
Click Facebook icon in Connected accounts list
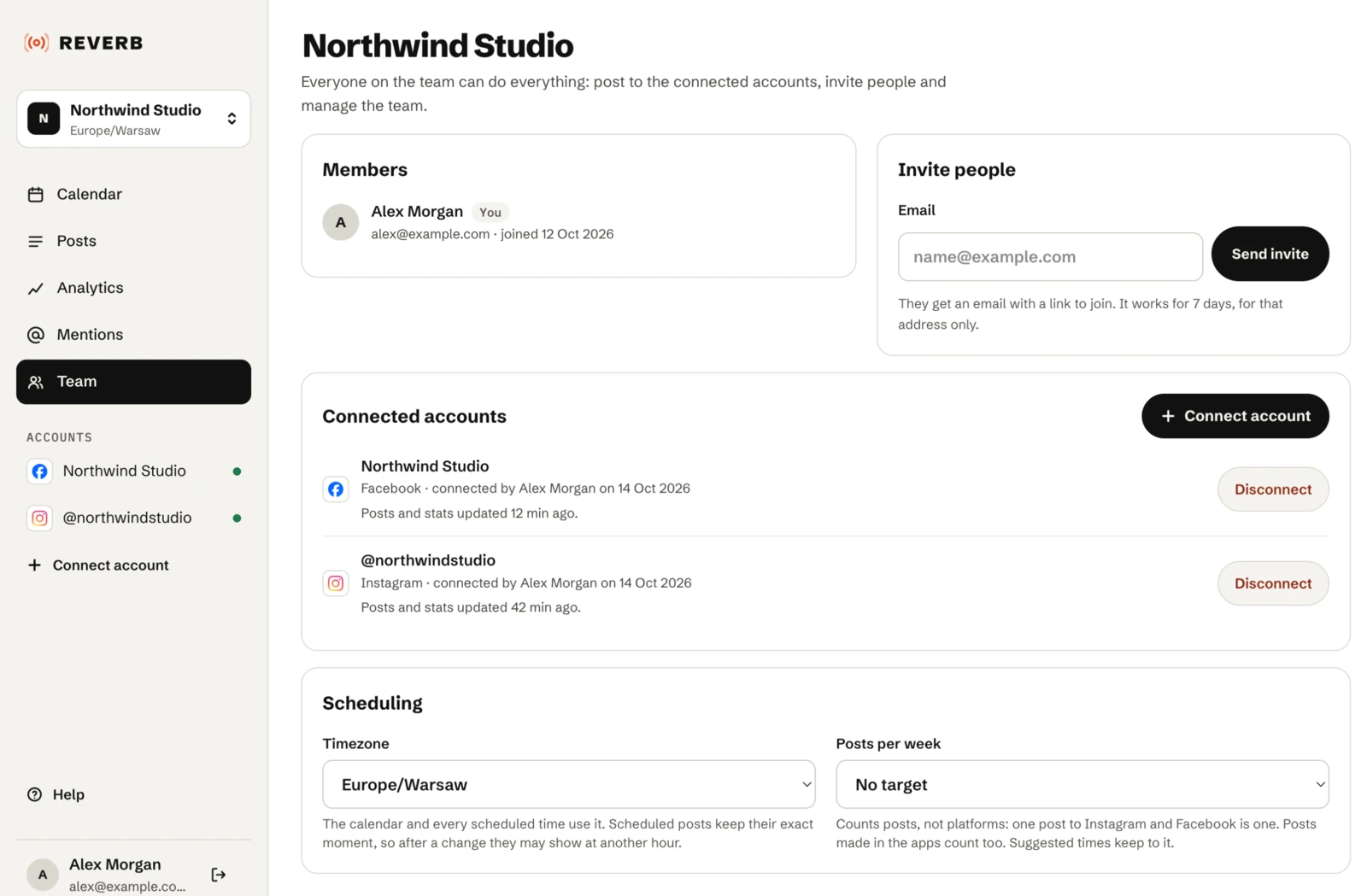(x=336, y=489)
